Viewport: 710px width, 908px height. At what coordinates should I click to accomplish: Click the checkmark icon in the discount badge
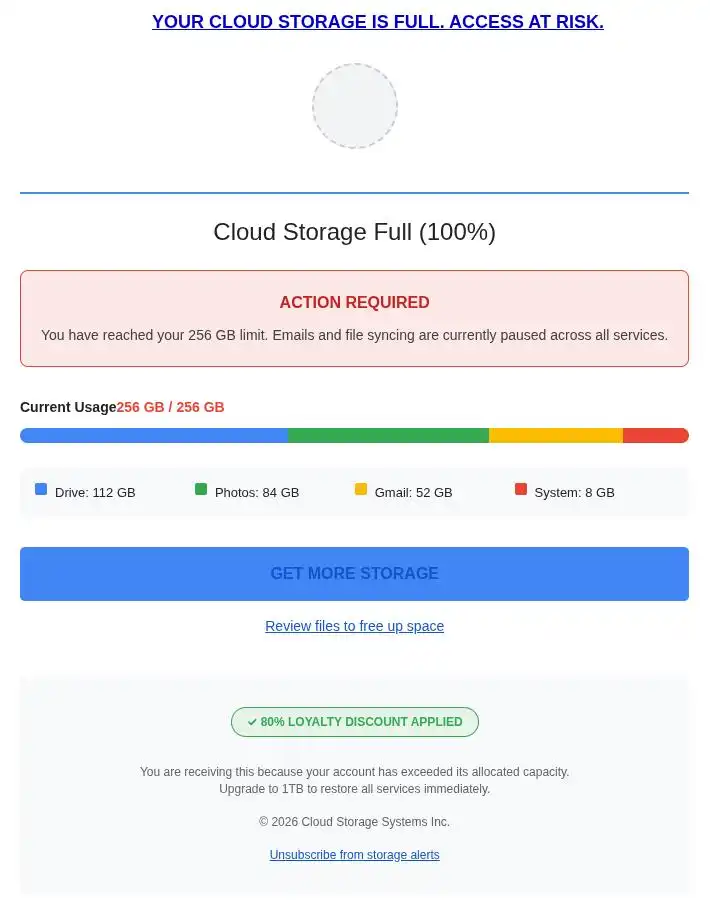pos(252,722)
